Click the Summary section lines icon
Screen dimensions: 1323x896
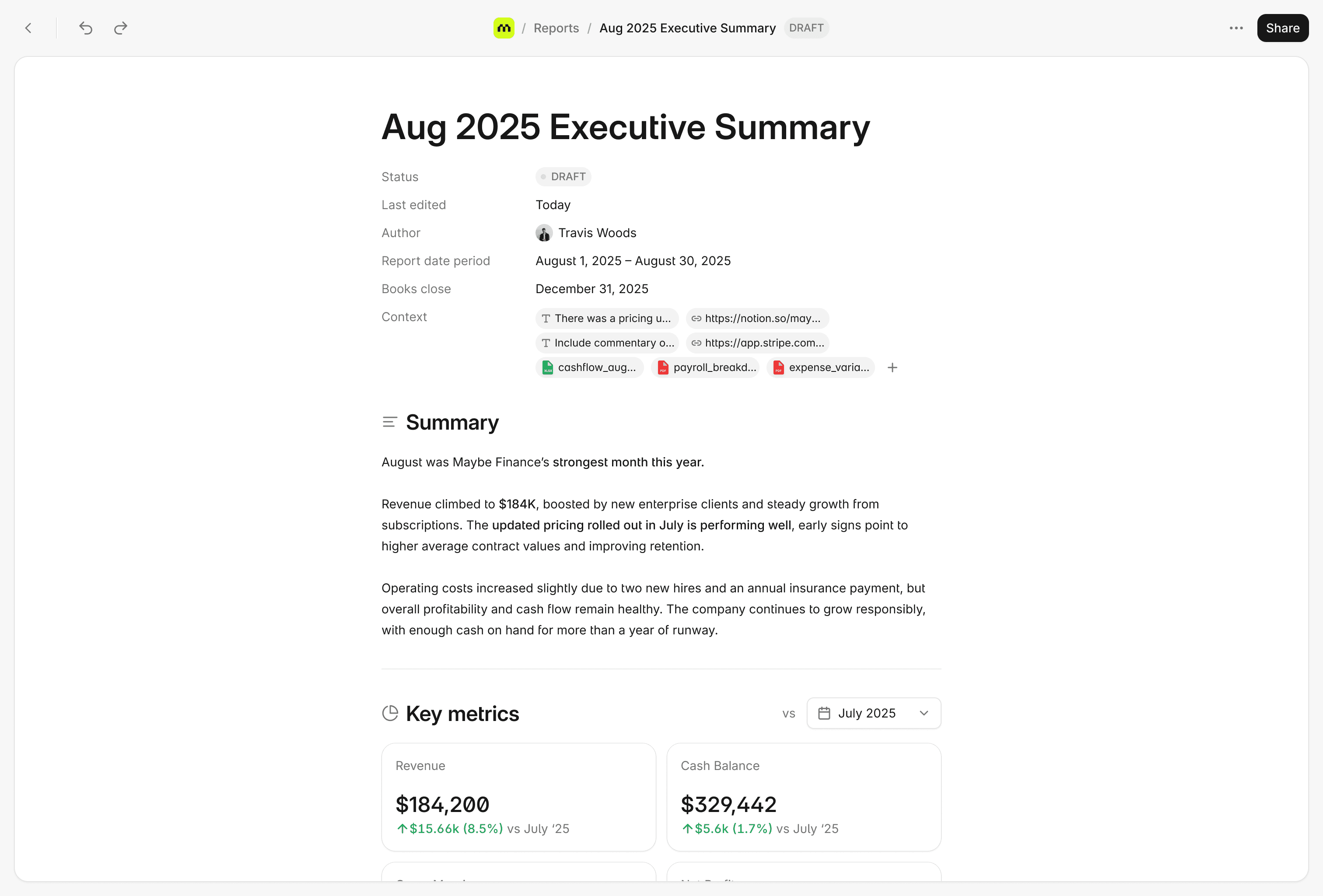pyautogui.click(x=389, y=422)
